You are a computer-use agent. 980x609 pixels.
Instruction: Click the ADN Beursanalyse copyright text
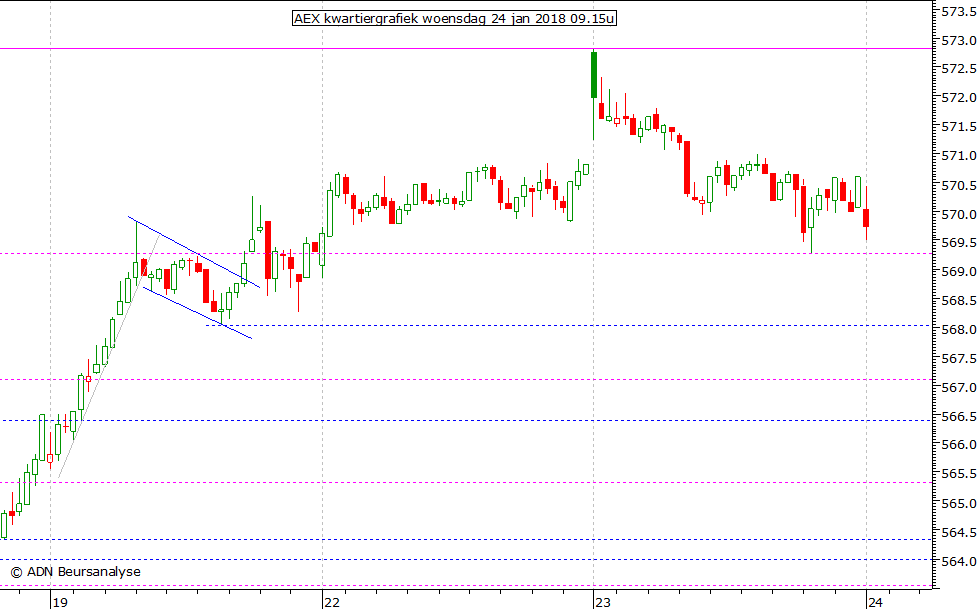(x=76, y=571)
